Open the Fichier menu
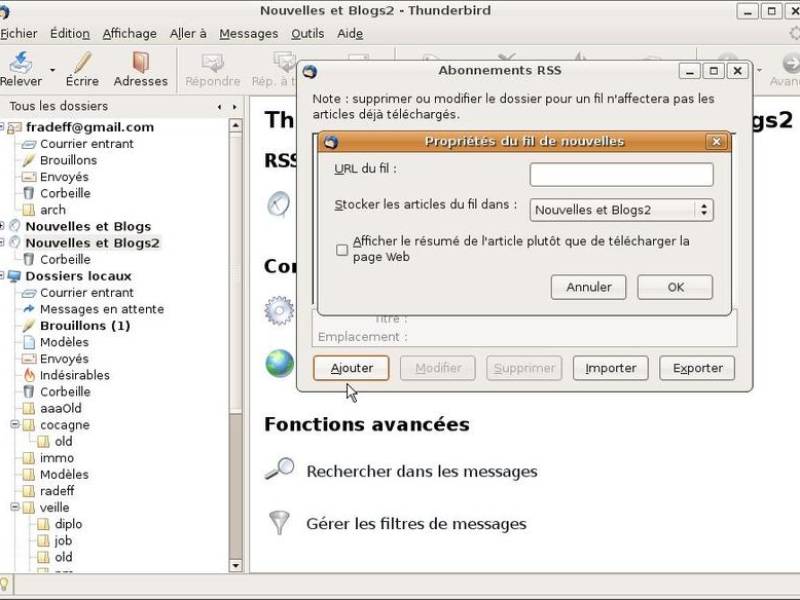 point(18,34)
